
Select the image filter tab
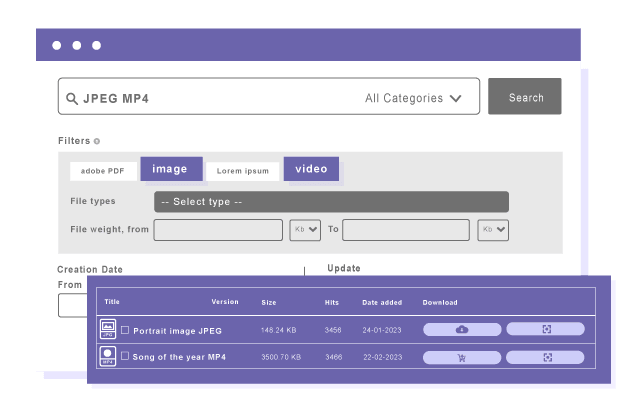(171, 169)
